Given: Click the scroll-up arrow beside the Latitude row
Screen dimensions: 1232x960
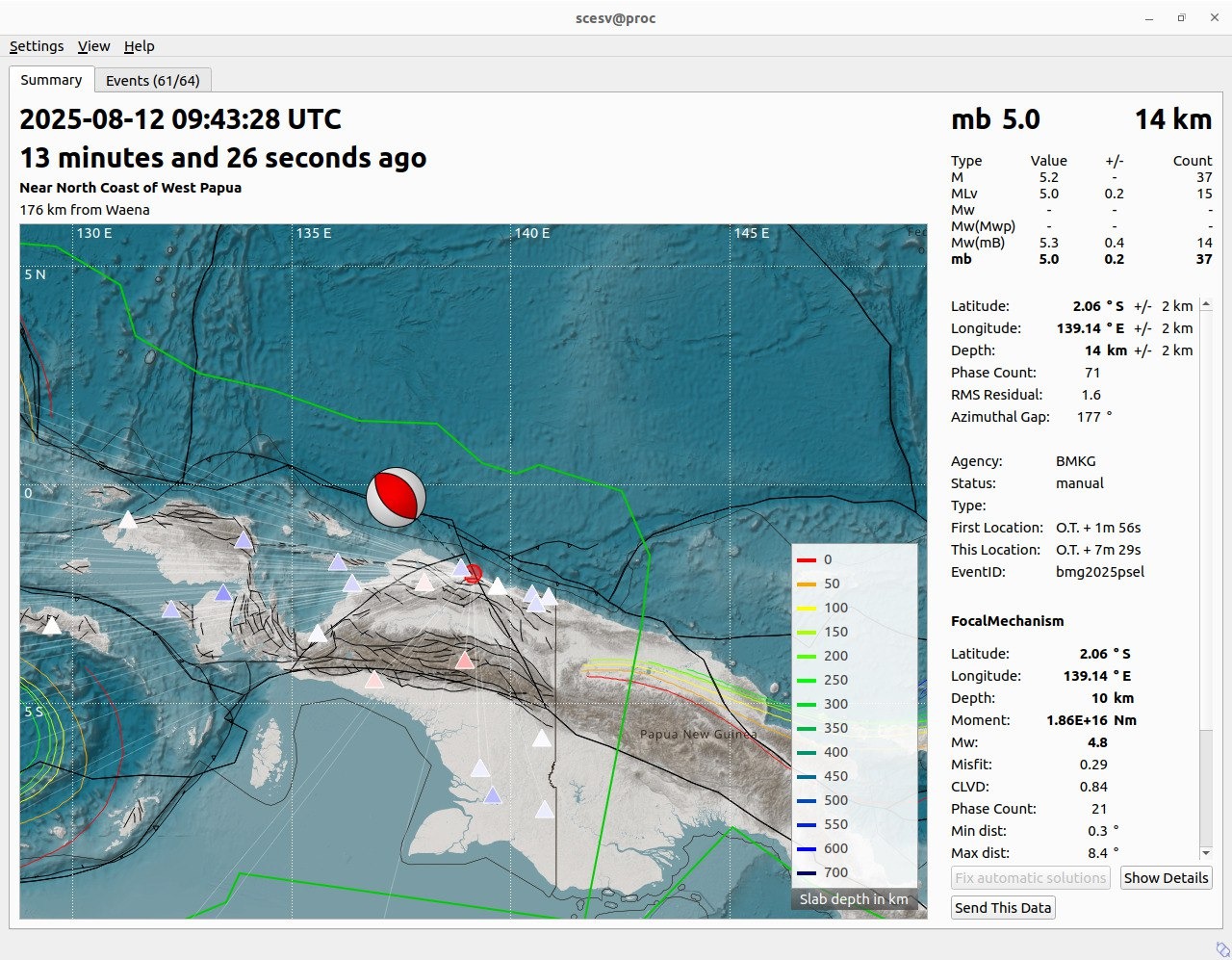Looking at the screenshot, I should coord(1206,305).
